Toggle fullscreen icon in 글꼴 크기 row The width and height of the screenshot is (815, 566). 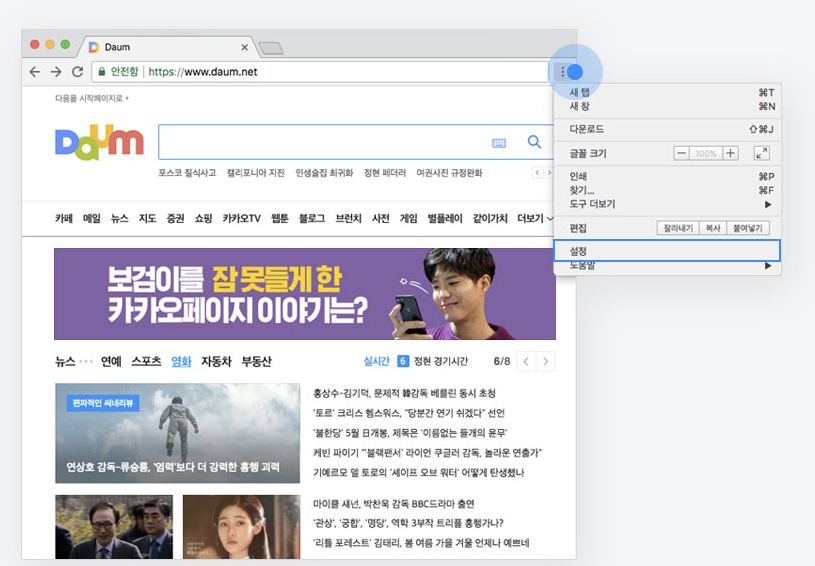point(761,153)
